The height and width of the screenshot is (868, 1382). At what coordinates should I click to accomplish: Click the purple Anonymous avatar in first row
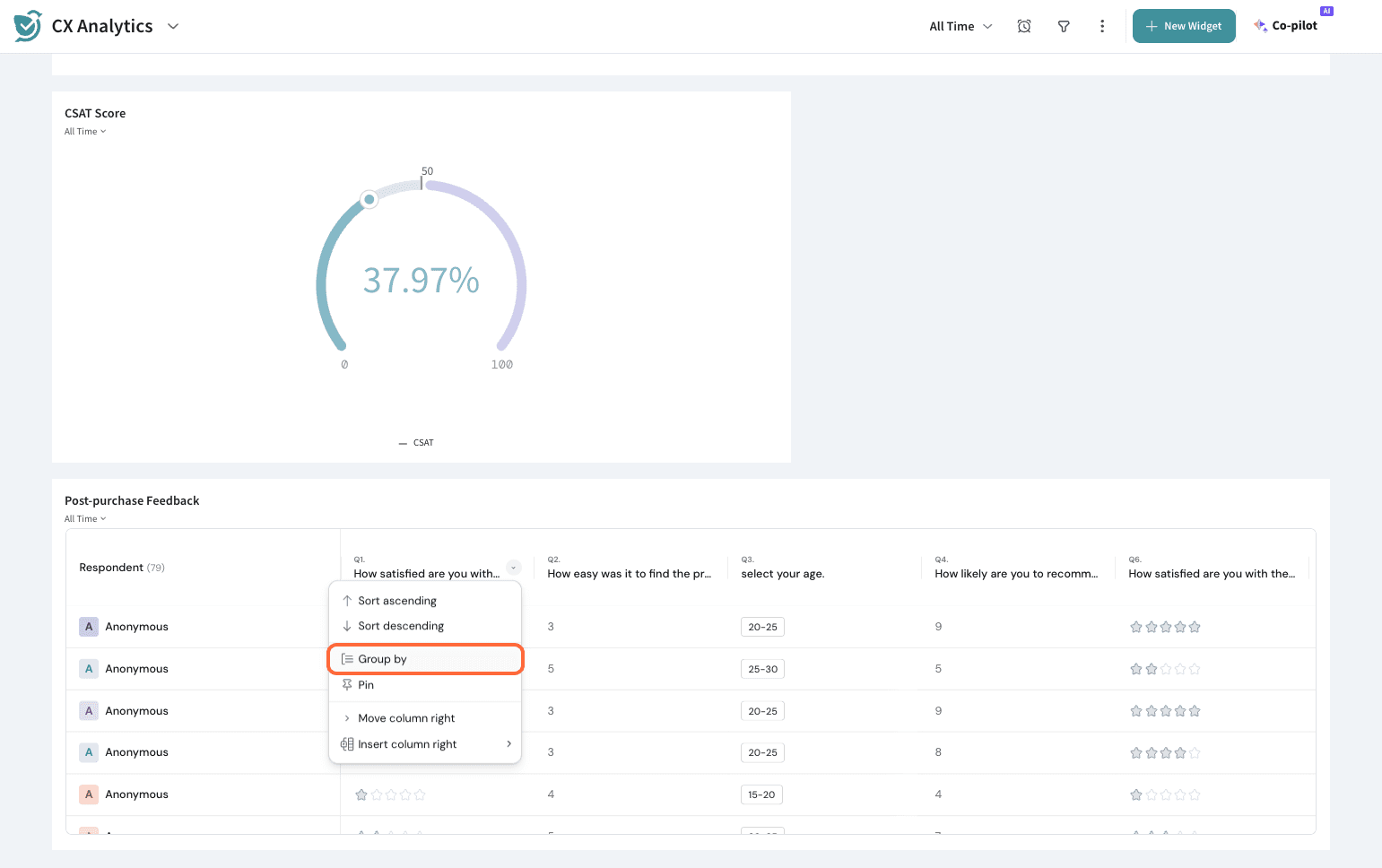pos(89,627)
